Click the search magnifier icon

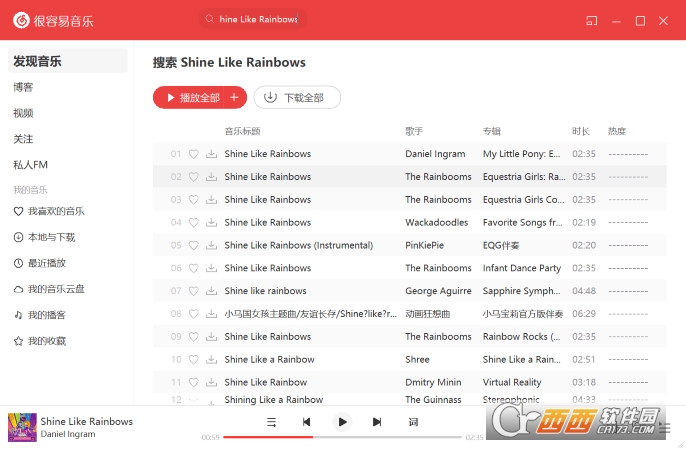pyautogui.click(x=210, y=19)
